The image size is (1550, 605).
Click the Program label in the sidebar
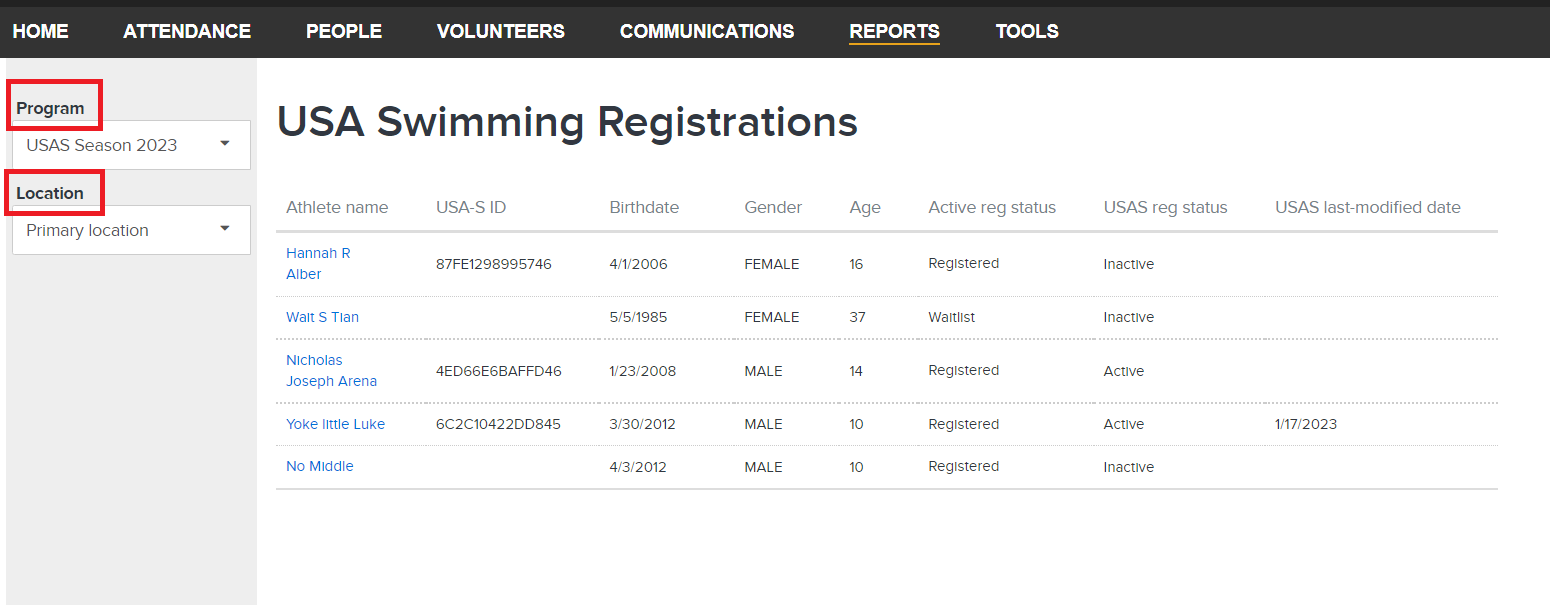click(50, 108)
